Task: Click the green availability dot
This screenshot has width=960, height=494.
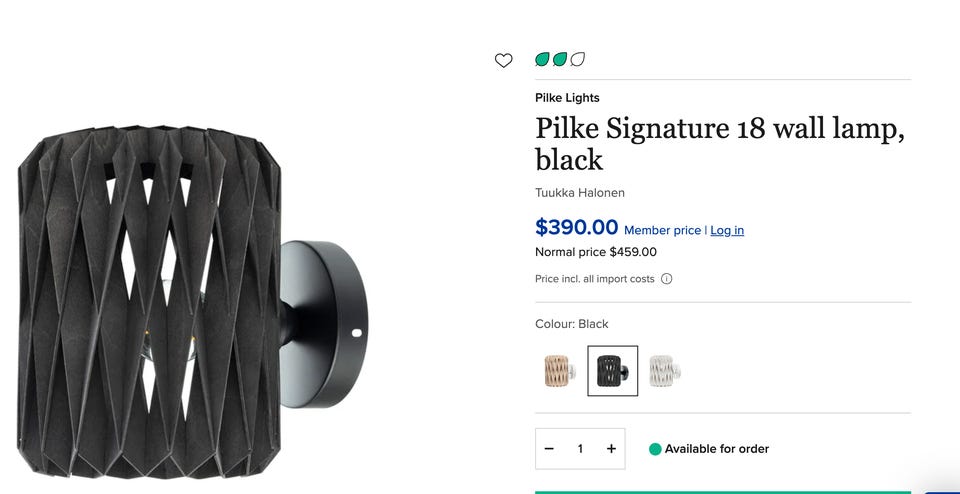Action: 655,449
